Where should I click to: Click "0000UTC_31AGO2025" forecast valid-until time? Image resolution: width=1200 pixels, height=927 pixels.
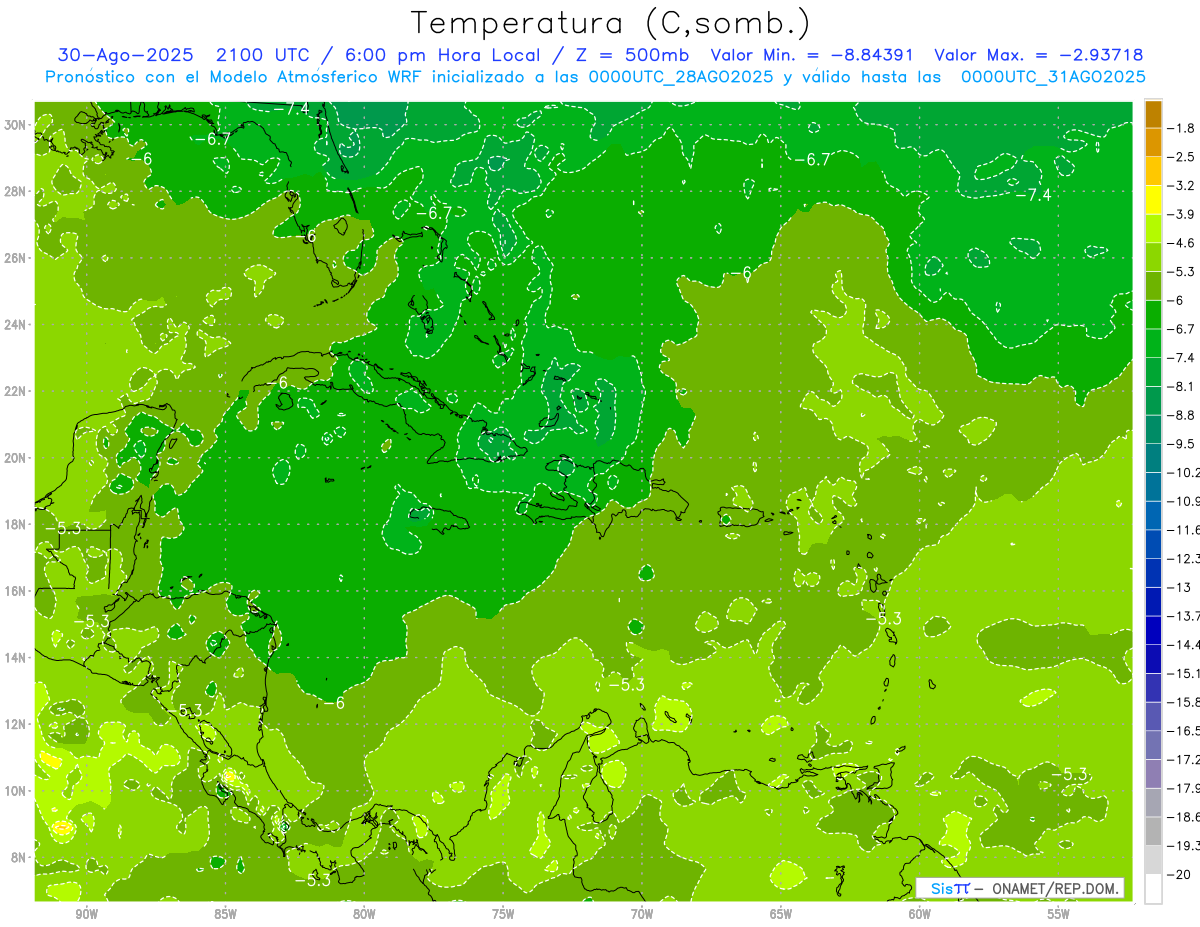1053,77
